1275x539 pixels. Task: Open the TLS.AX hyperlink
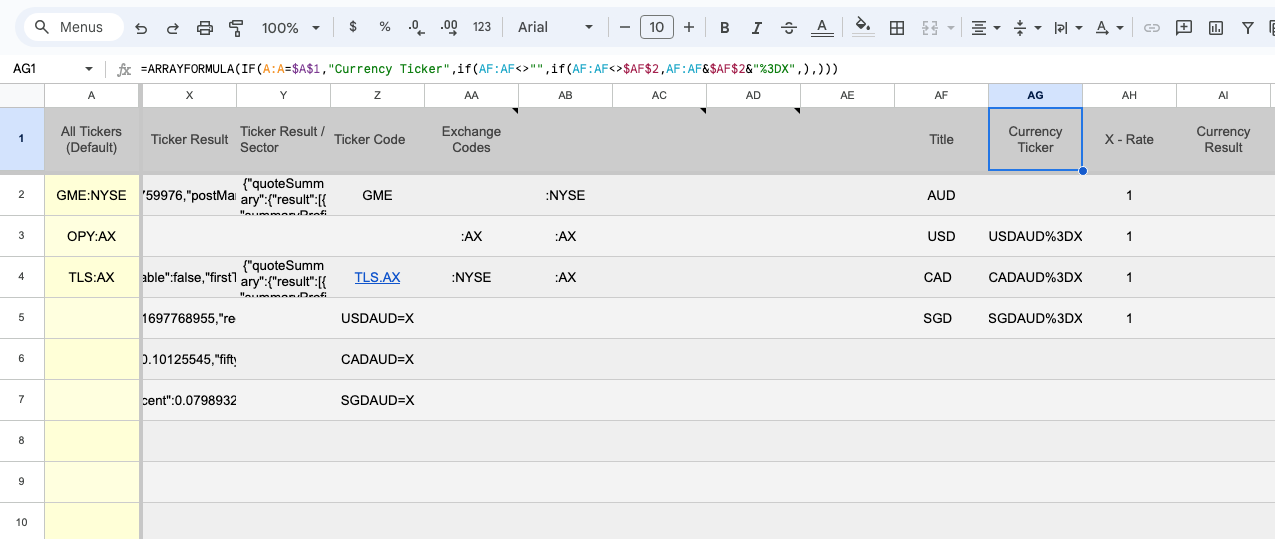click(x=377, y=277)
